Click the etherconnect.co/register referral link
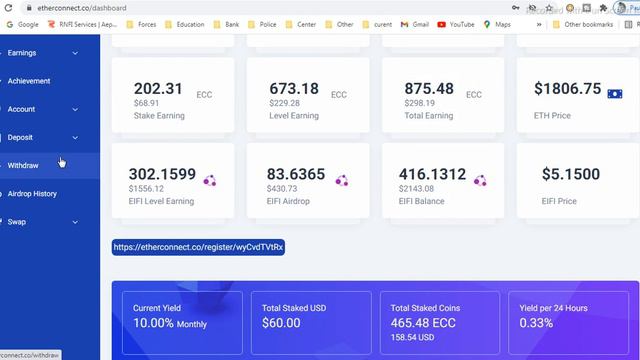The width and height of the screenshot is (640, 360). pos(198,247)
